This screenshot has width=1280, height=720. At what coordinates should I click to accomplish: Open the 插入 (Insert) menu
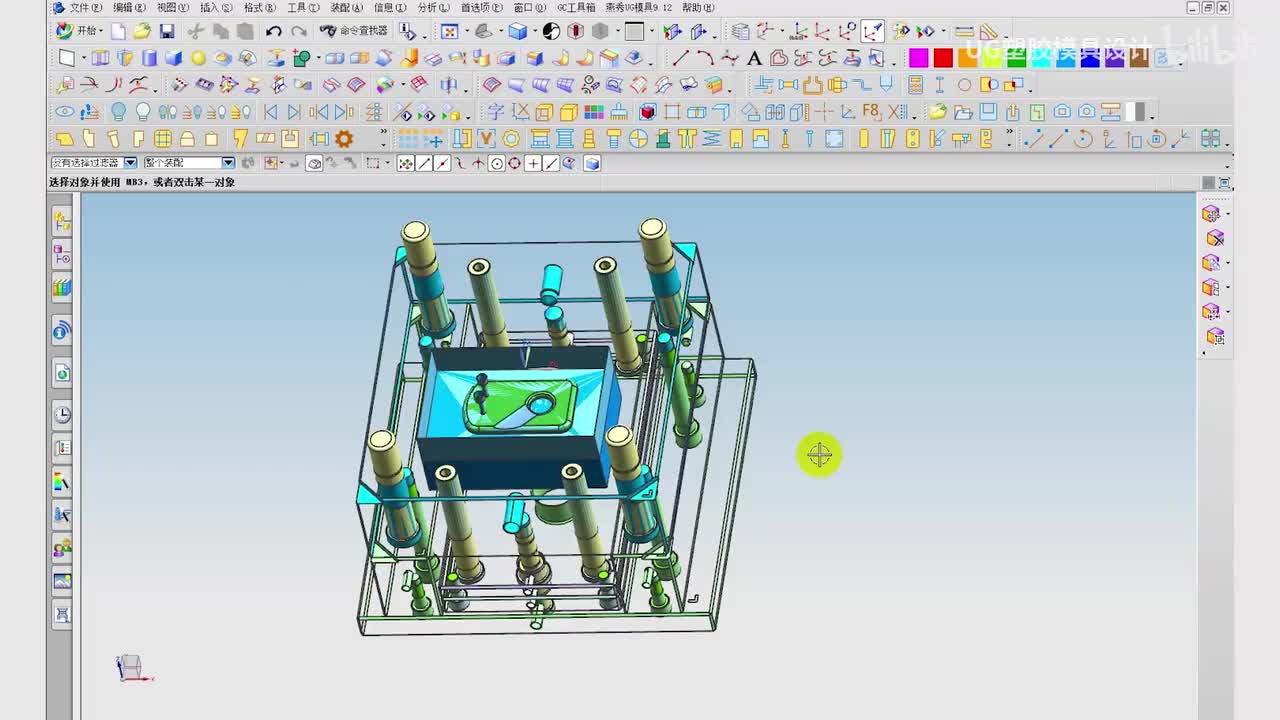216,7
